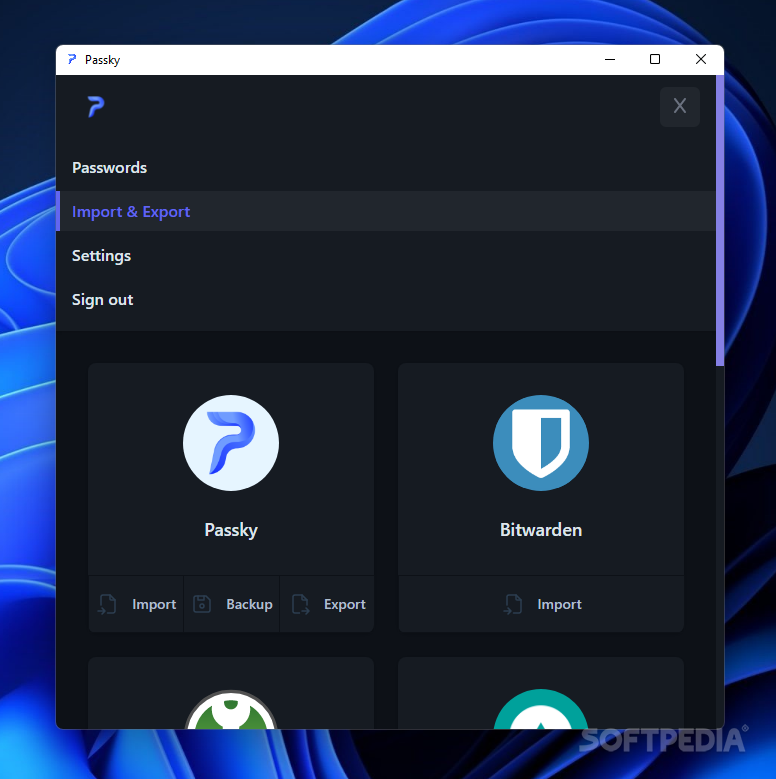Click the Import button under Bitwarden
The height and width of the screenshot is (779, 776).
541,604
